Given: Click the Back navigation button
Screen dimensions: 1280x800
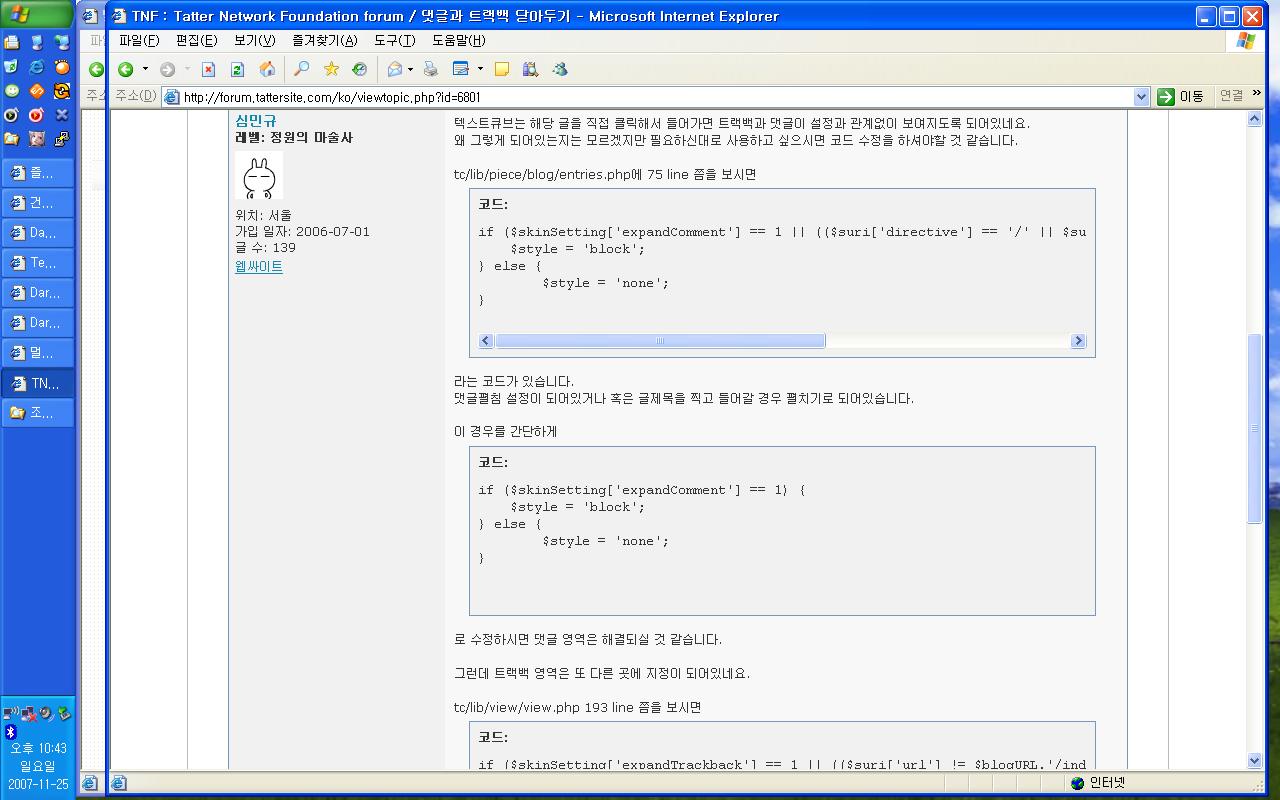Looking at the screenshot, I should tap(126, 69).
